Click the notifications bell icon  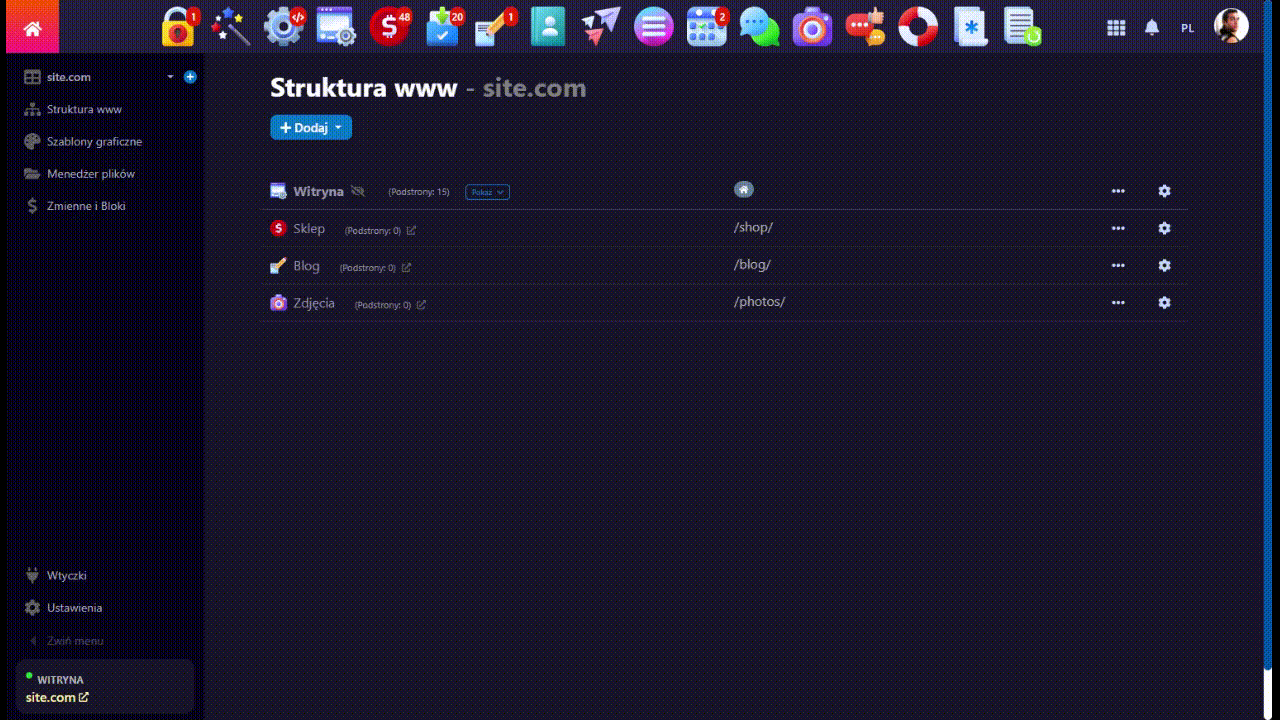point(1152,28)
